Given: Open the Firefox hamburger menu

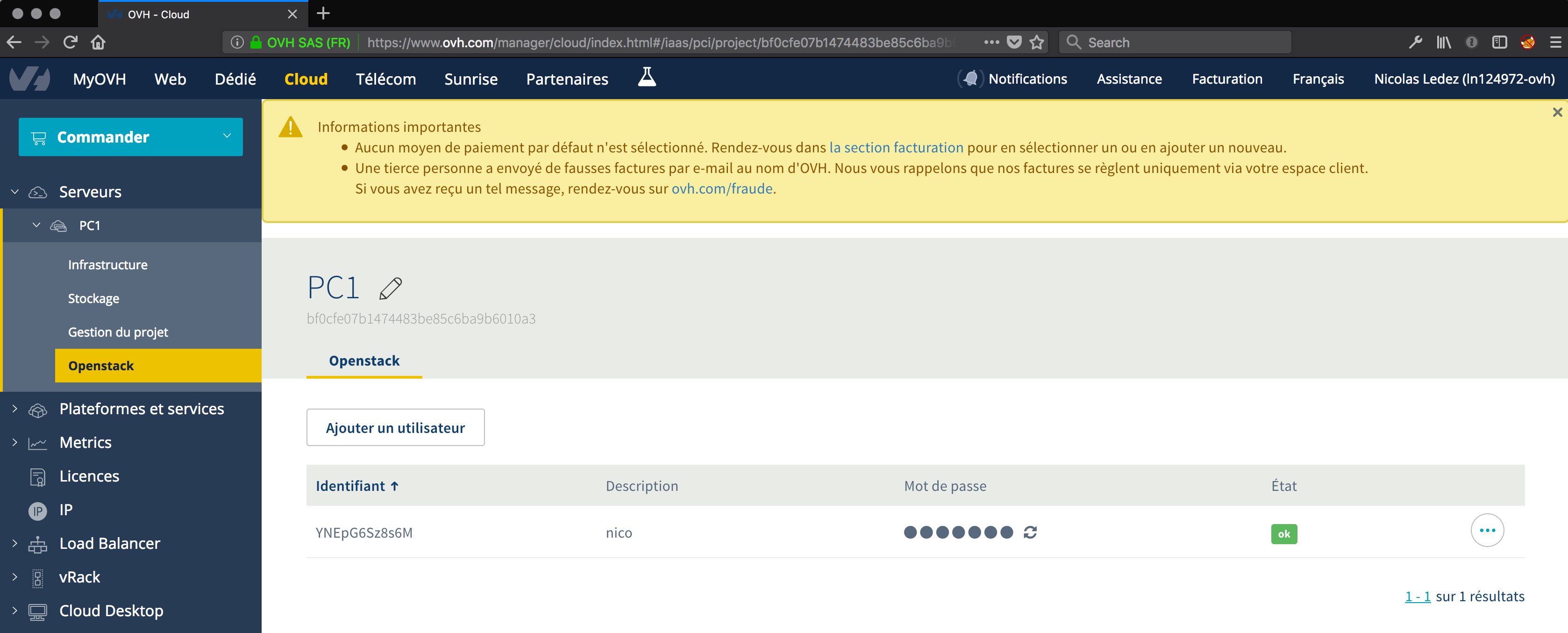Looking at the screenshot, I should point(1555,42).
